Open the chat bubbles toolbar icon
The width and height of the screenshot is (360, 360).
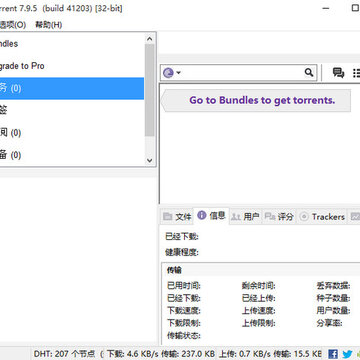coord(338,73)
